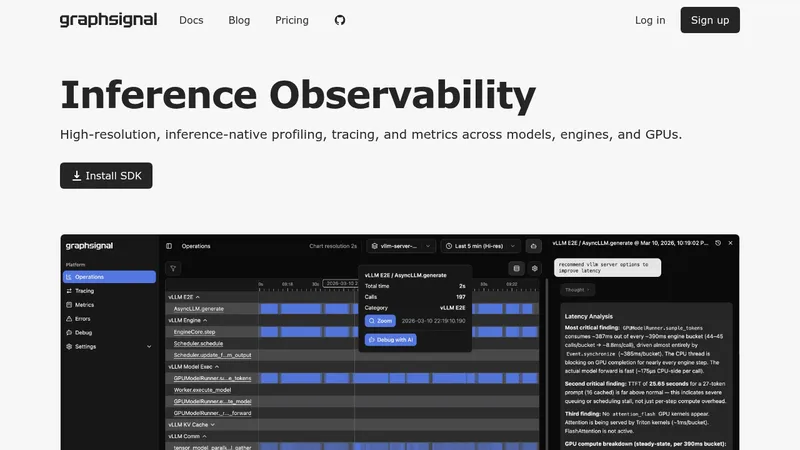Click the chart settings gear icon
This screenshot has width=800, height=450.
click(x=534, y=268)
